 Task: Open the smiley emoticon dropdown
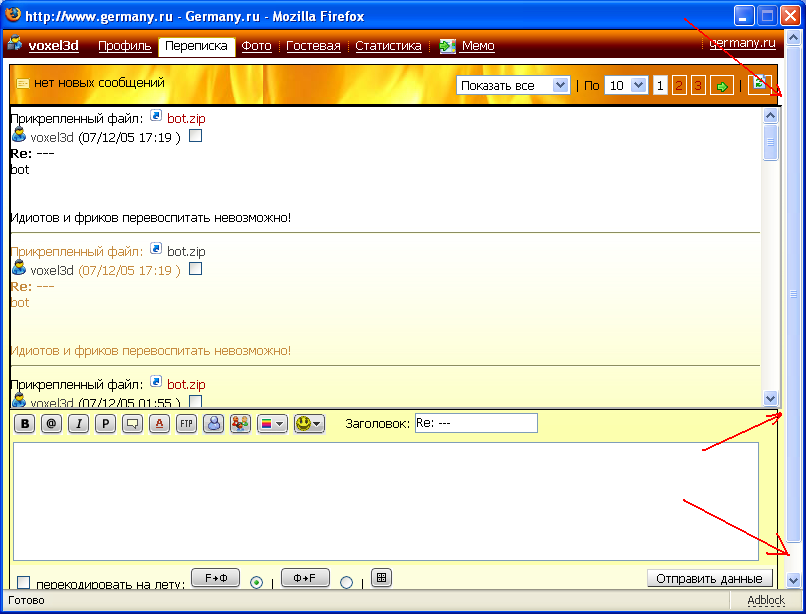(x=309, y=423)
